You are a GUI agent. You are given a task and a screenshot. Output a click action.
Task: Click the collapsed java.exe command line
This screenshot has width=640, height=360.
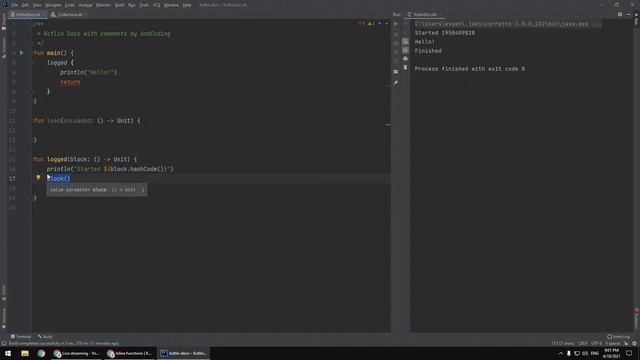[x=508, y=24]
